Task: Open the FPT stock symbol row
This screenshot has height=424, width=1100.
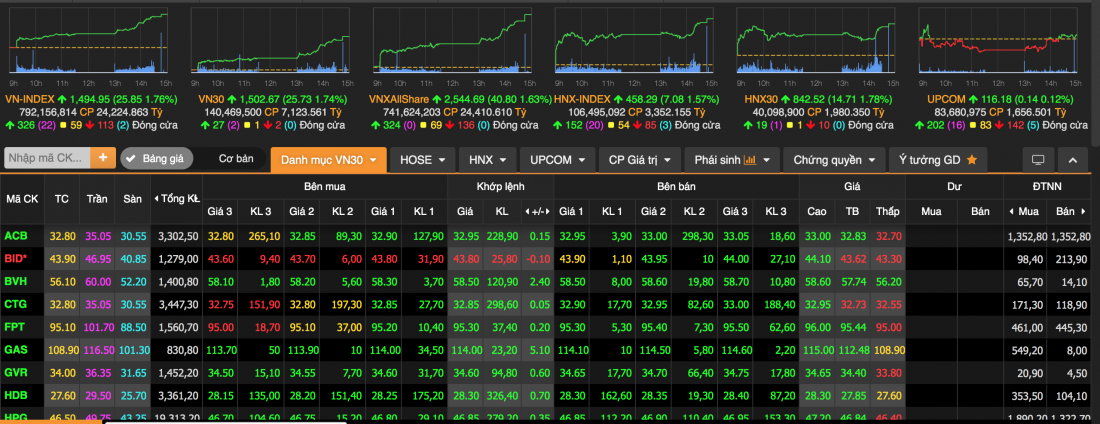Action: pyautogui.click(x=15, y=327)
